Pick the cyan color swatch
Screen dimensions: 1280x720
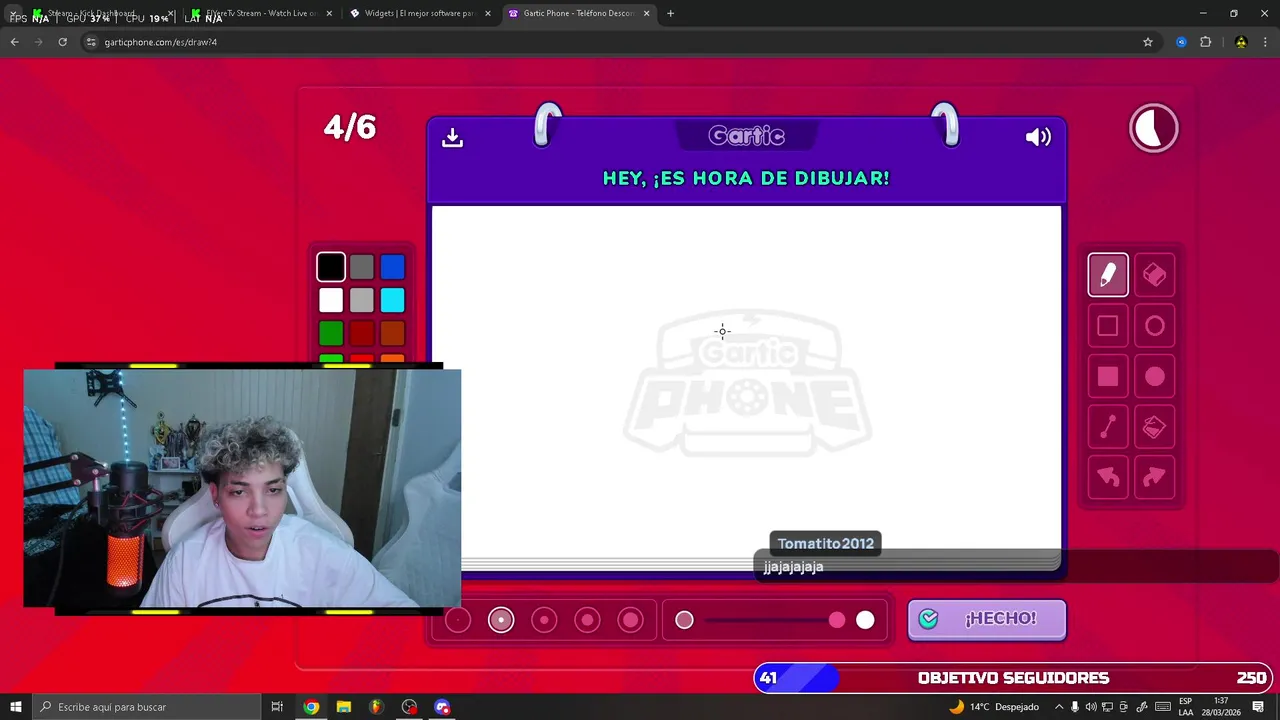pyautogui.click(x=392, y=300)
